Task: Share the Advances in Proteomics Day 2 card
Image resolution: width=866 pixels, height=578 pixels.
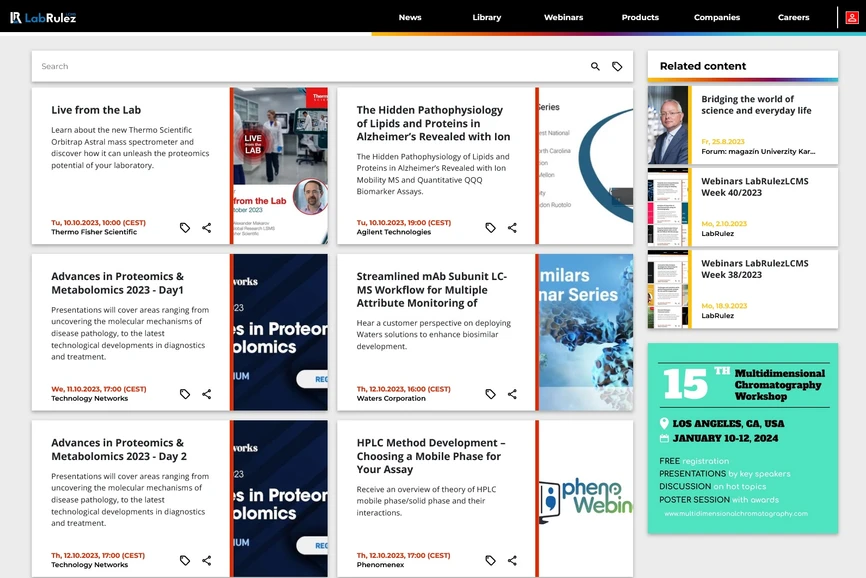Action: click(x=207, y=560)
